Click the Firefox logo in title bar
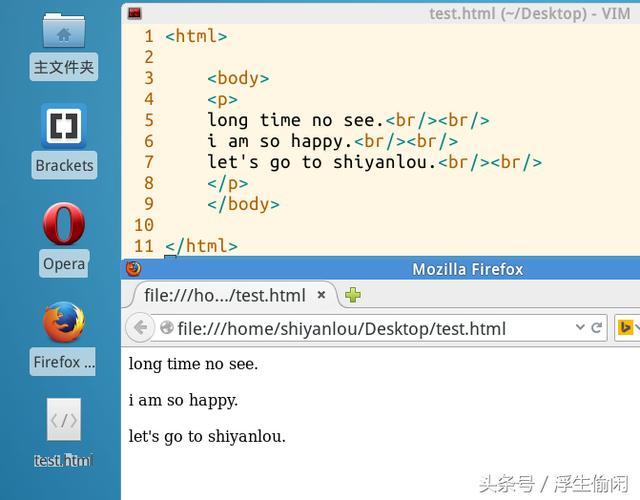This screenshot has width=640, height=500. [x=133, y=269]
